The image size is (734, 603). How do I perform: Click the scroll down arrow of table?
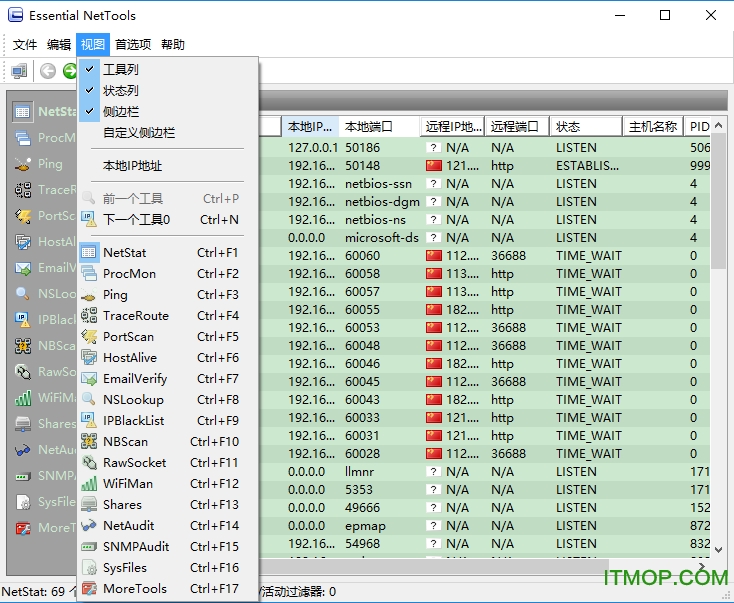(x=719, y=550)
